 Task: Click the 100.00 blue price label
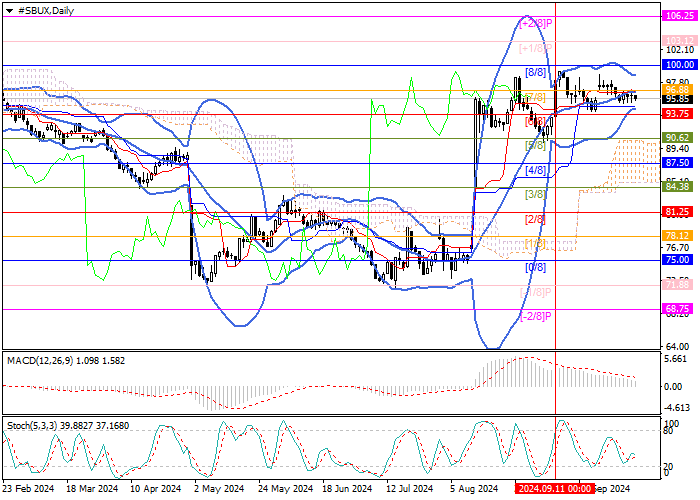[x=679, y=65]
